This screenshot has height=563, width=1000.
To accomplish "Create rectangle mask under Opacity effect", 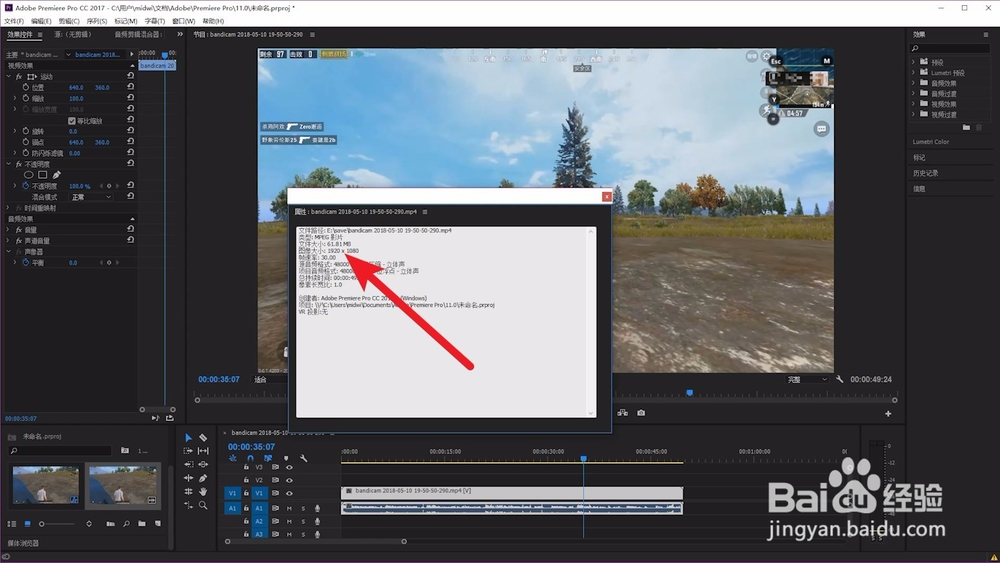I will click(43, 175).
